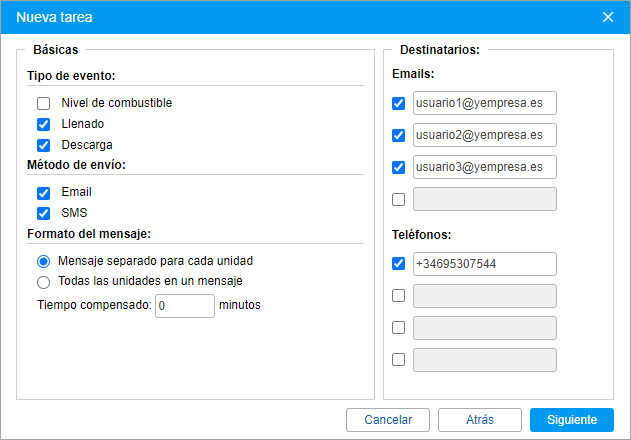
Task: Enable the second phone number checkbox
Action: tap(398, 295)
